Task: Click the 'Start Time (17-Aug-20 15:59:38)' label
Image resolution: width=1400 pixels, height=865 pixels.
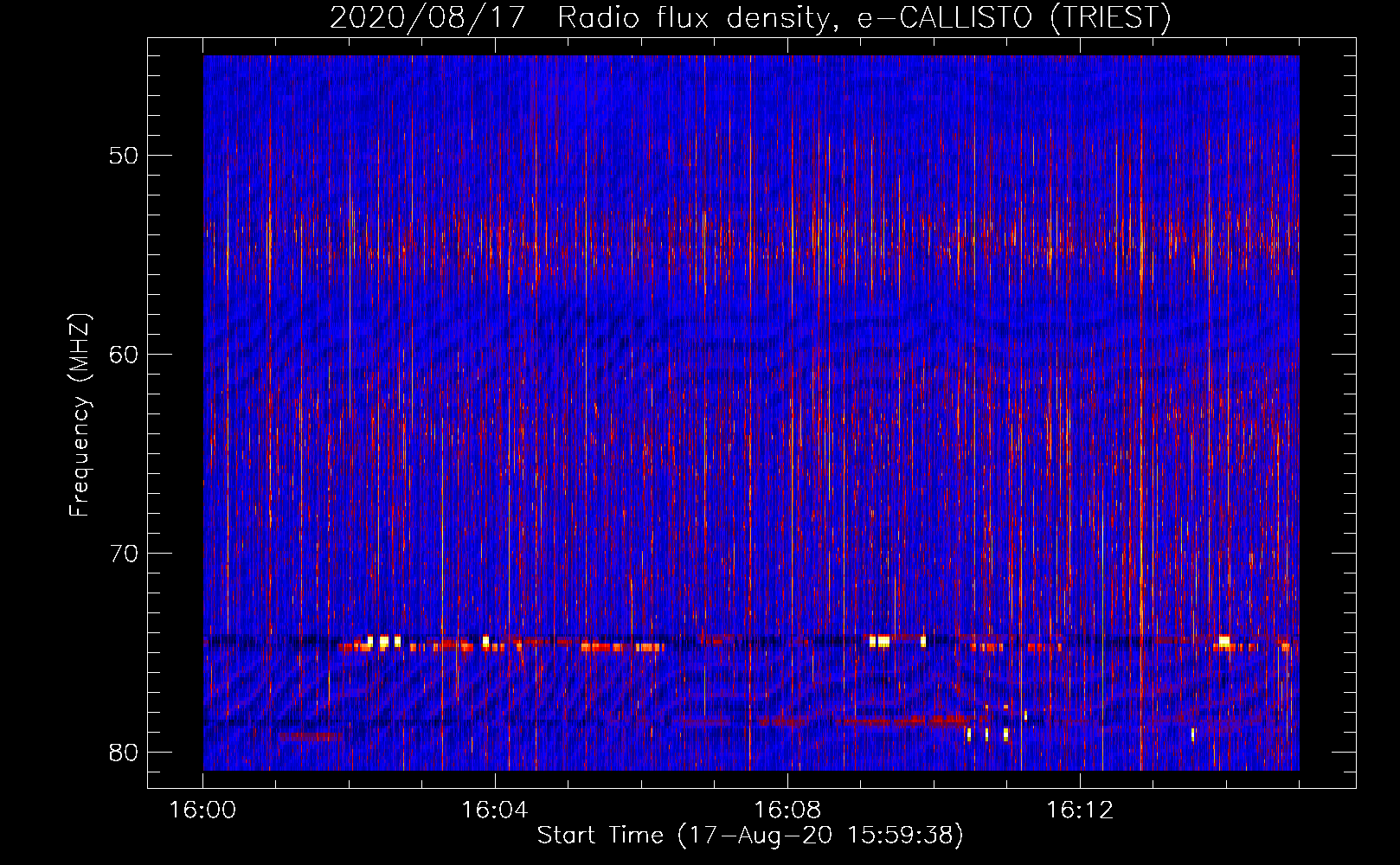Action: (750, 836)
